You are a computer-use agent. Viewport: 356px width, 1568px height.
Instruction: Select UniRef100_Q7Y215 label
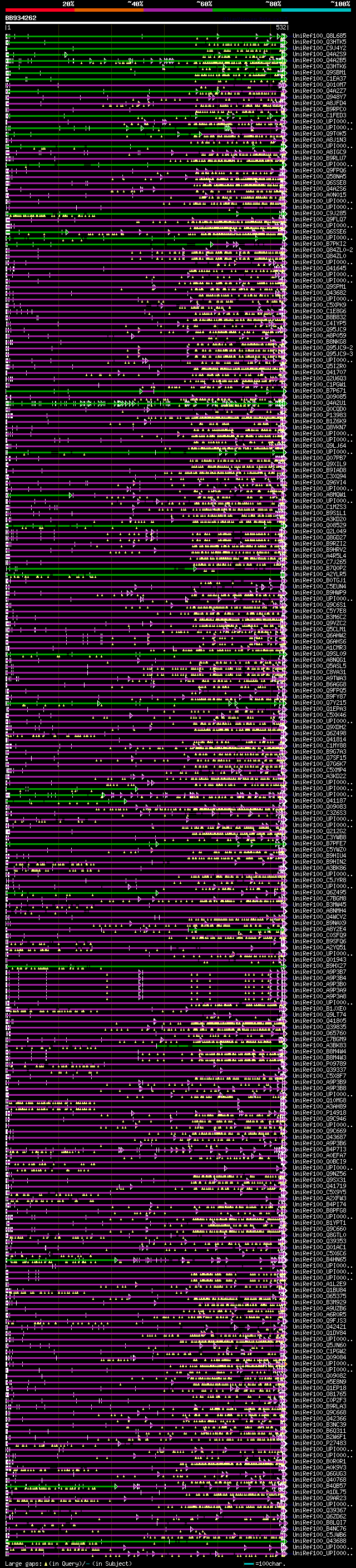pos(319,703)
